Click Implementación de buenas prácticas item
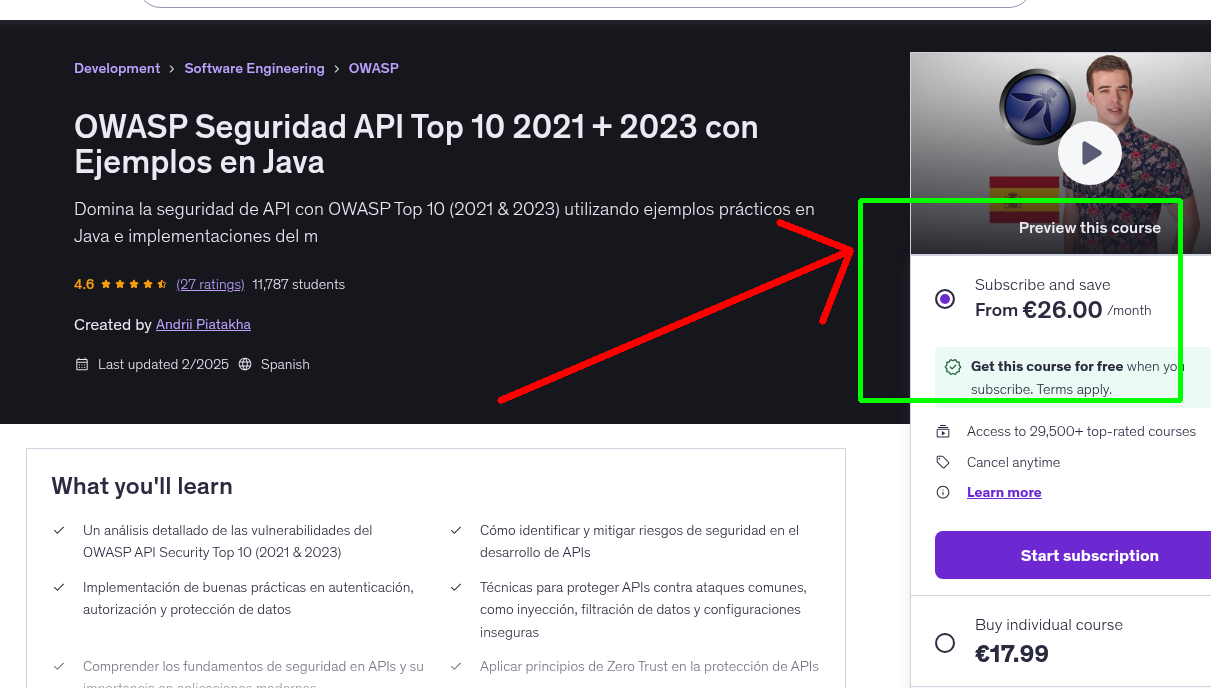This screenshot has width=1211, height=688. pos(248,598)
